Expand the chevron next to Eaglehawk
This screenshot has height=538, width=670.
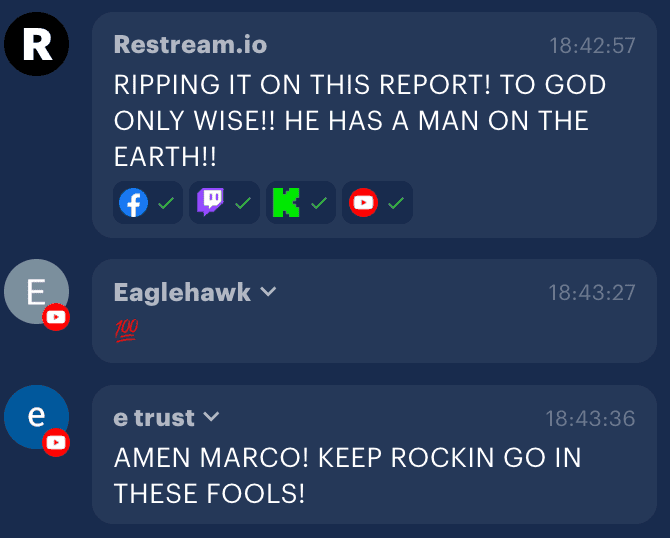click(x=268, y=291)
